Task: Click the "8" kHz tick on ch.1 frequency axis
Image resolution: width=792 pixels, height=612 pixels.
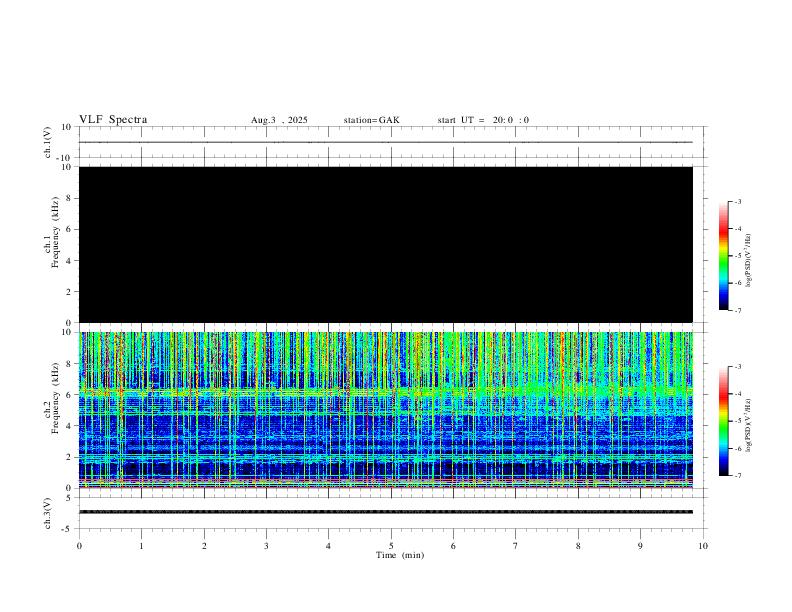Action: [x=70, y=198]
